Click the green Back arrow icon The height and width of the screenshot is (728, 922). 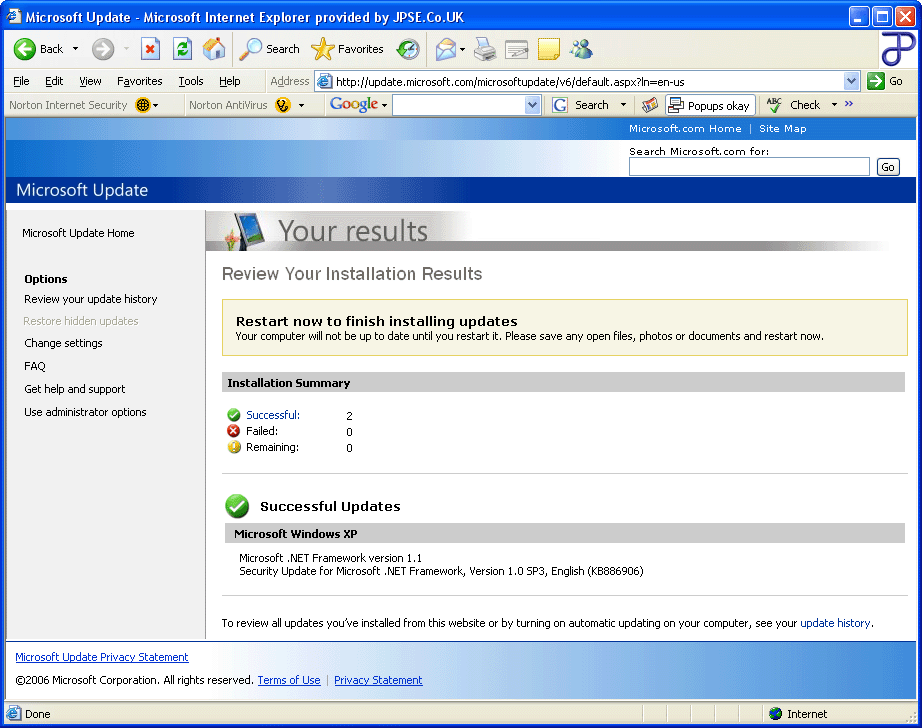(x=25, y=49)
